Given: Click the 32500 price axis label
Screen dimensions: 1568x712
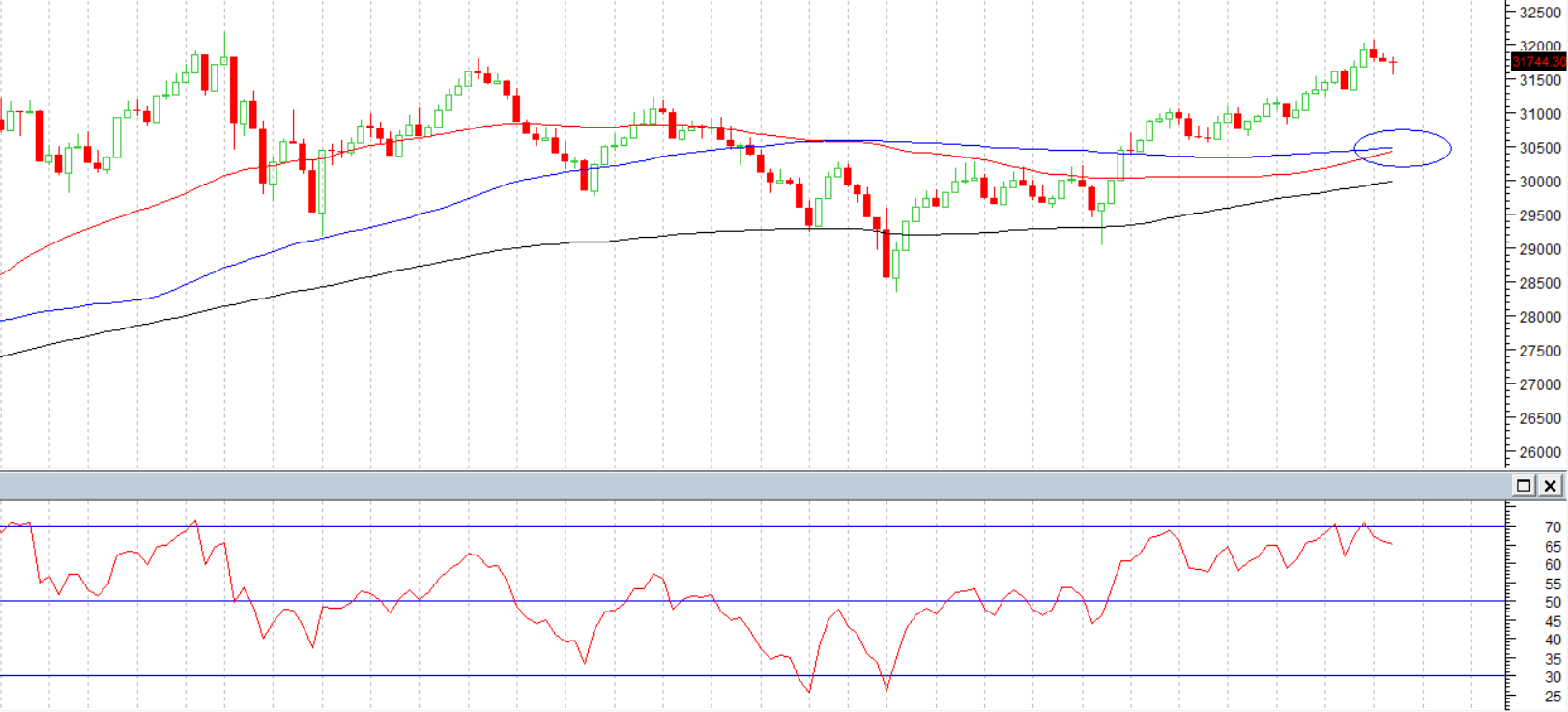Looking at the screenshot, I should [1540, 13].
